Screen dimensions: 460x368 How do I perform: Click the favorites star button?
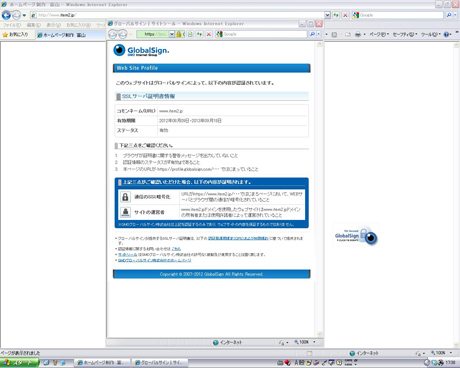coord(16,35)
